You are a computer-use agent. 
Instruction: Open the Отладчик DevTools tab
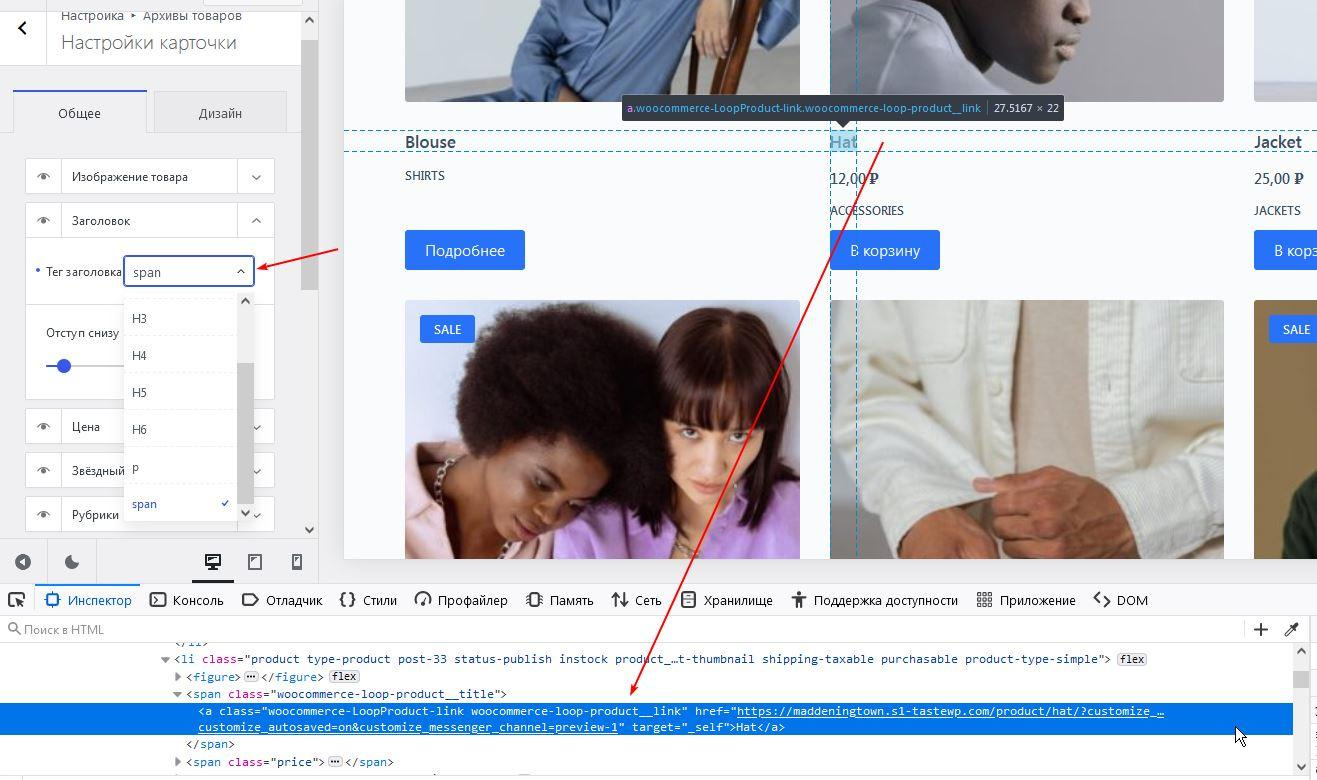click(x=282, y=600)
